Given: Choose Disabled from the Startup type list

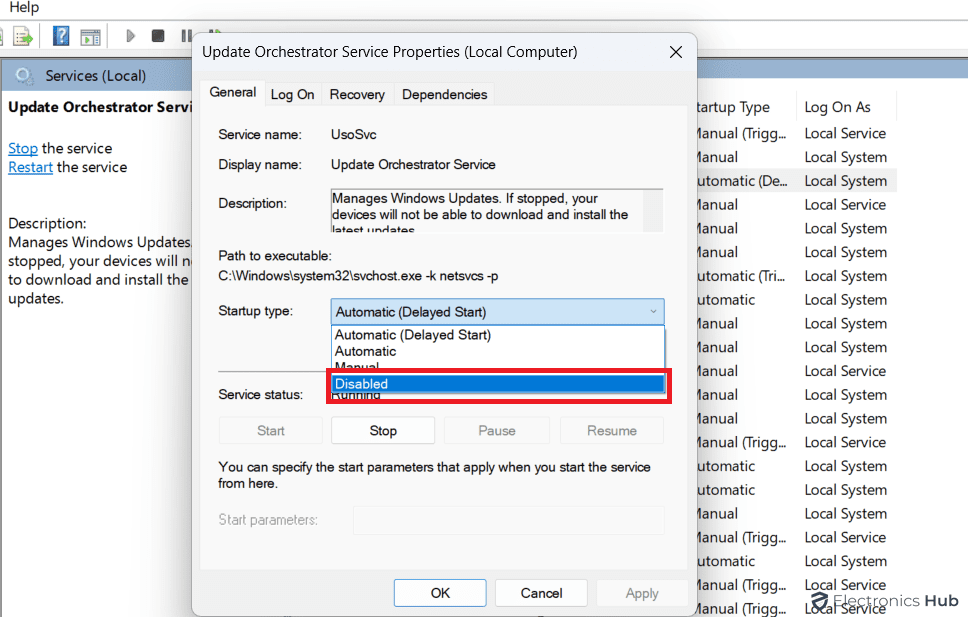Looking at the screenshot, I should (x=497, y=384).
